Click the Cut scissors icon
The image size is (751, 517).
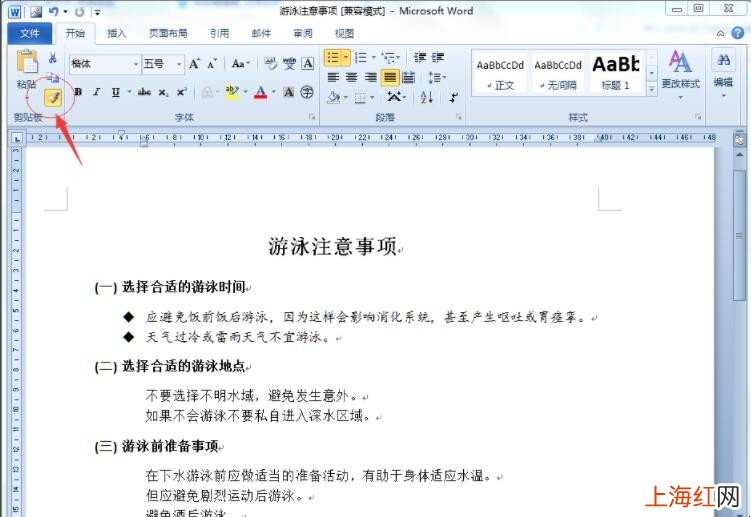click(53, 58)
